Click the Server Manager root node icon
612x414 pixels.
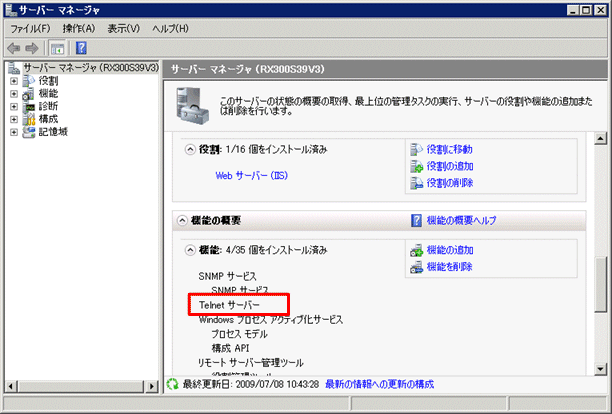tap(14, 68)
